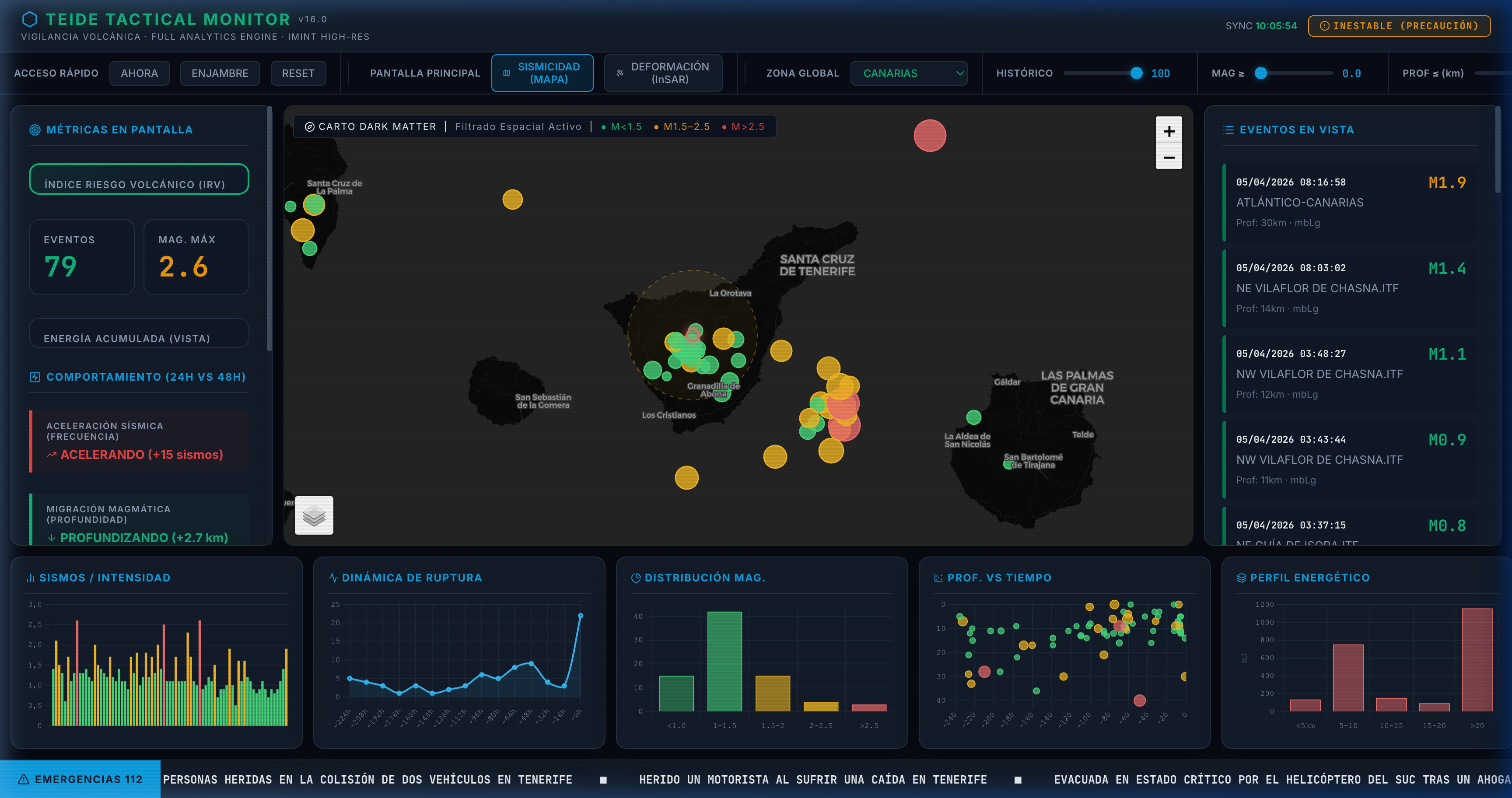The width and height of the screenshot is (1512, 798).
Task: Click the hexagon logo icon beside the title
Action: click(30, 19)
